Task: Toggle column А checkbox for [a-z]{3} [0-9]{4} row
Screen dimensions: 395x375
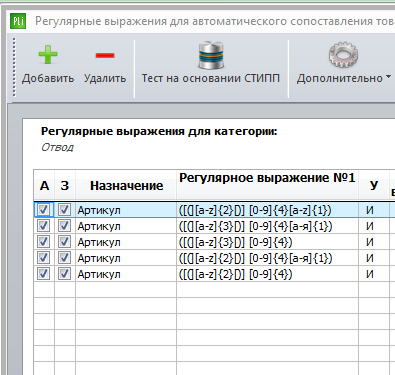Action: coord(44,242)
